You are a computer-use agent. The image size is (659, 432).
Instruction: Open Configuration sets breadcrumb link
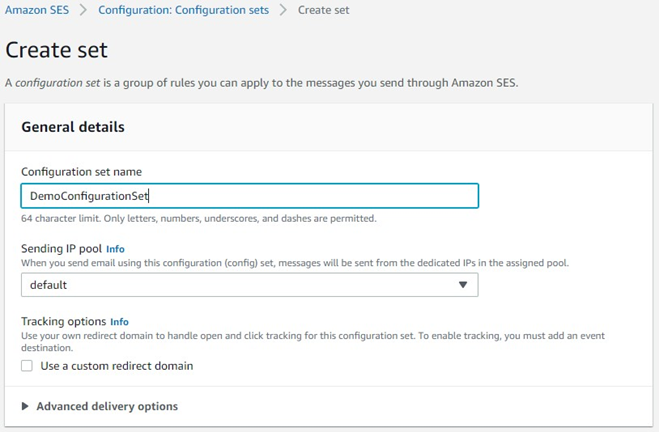coord(183,10)
